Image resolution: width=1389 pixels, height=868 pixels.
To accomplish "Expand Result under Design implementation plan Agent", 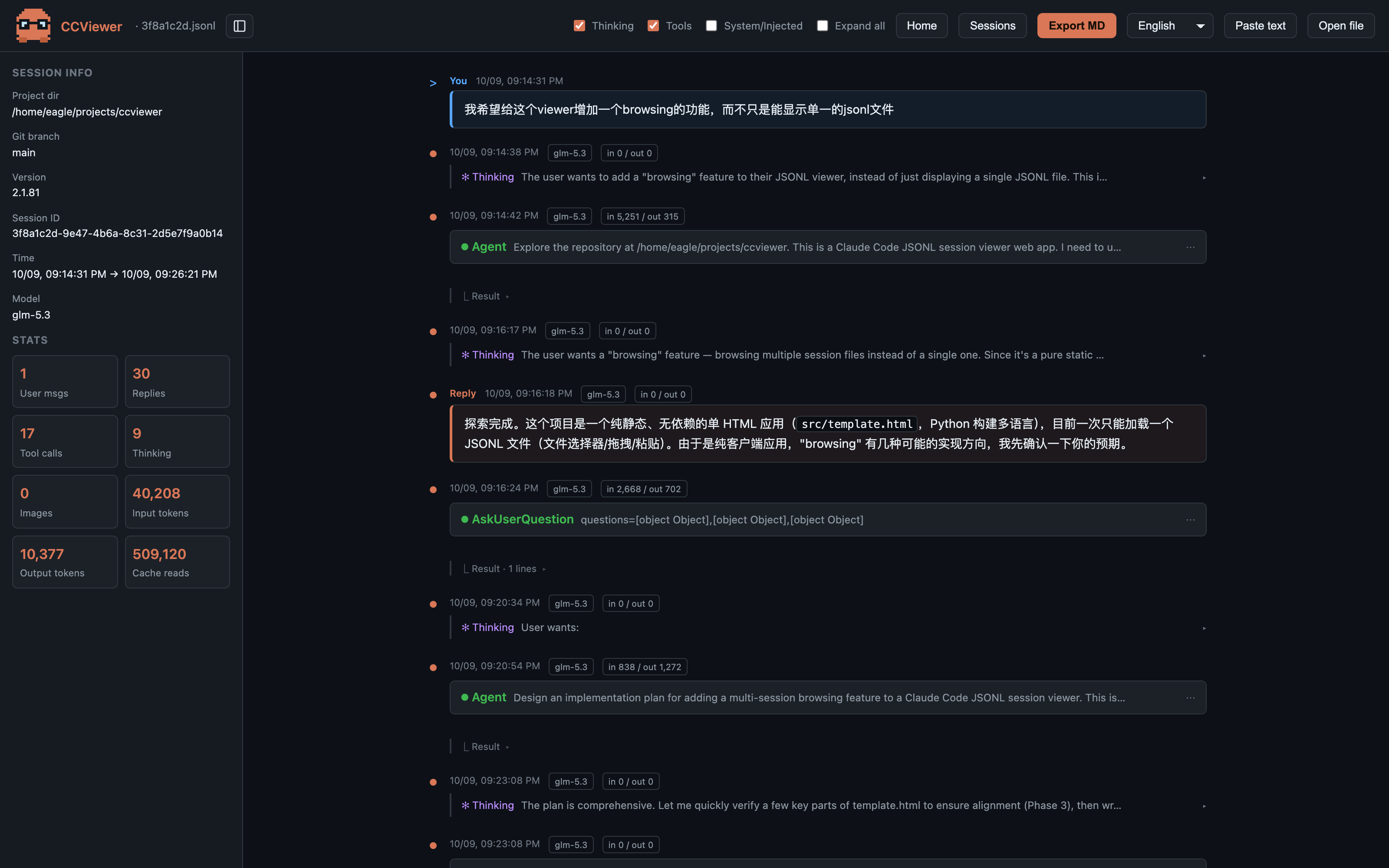I will [486, 747].
